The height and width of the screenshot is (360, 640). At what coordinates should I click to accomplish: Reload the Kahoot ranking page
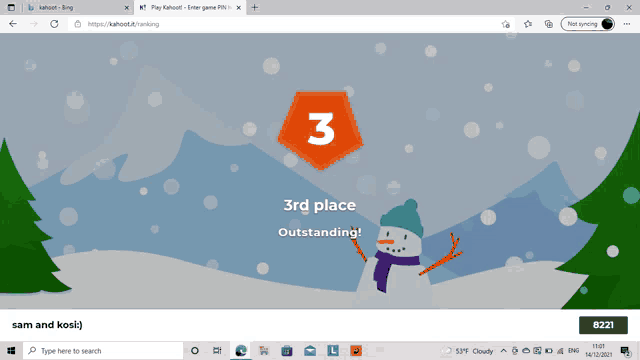[54, 24]
